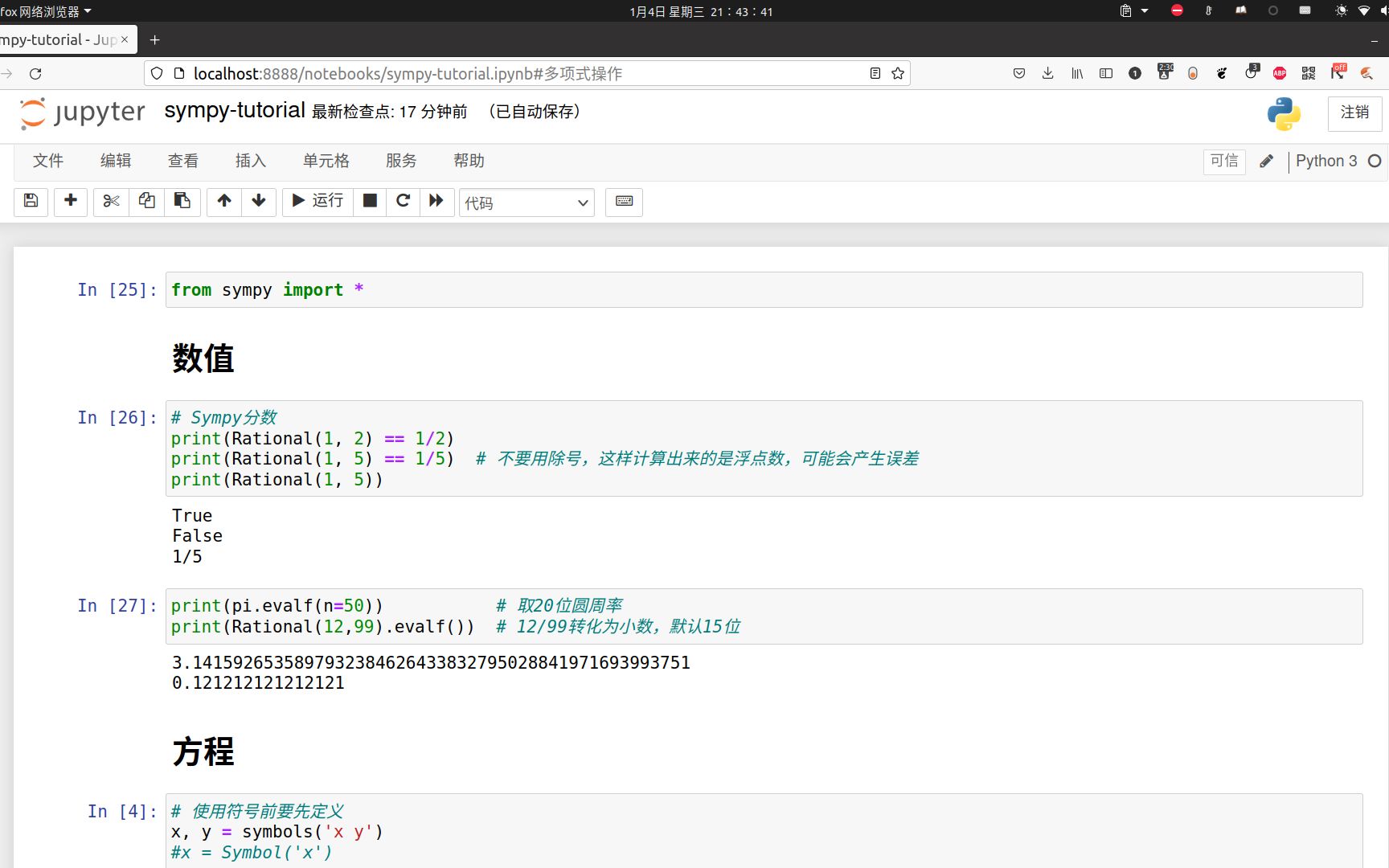Expand the clipboard indicator dropdown arrow
This screenshot has width=1389, height=868.
1145,11
